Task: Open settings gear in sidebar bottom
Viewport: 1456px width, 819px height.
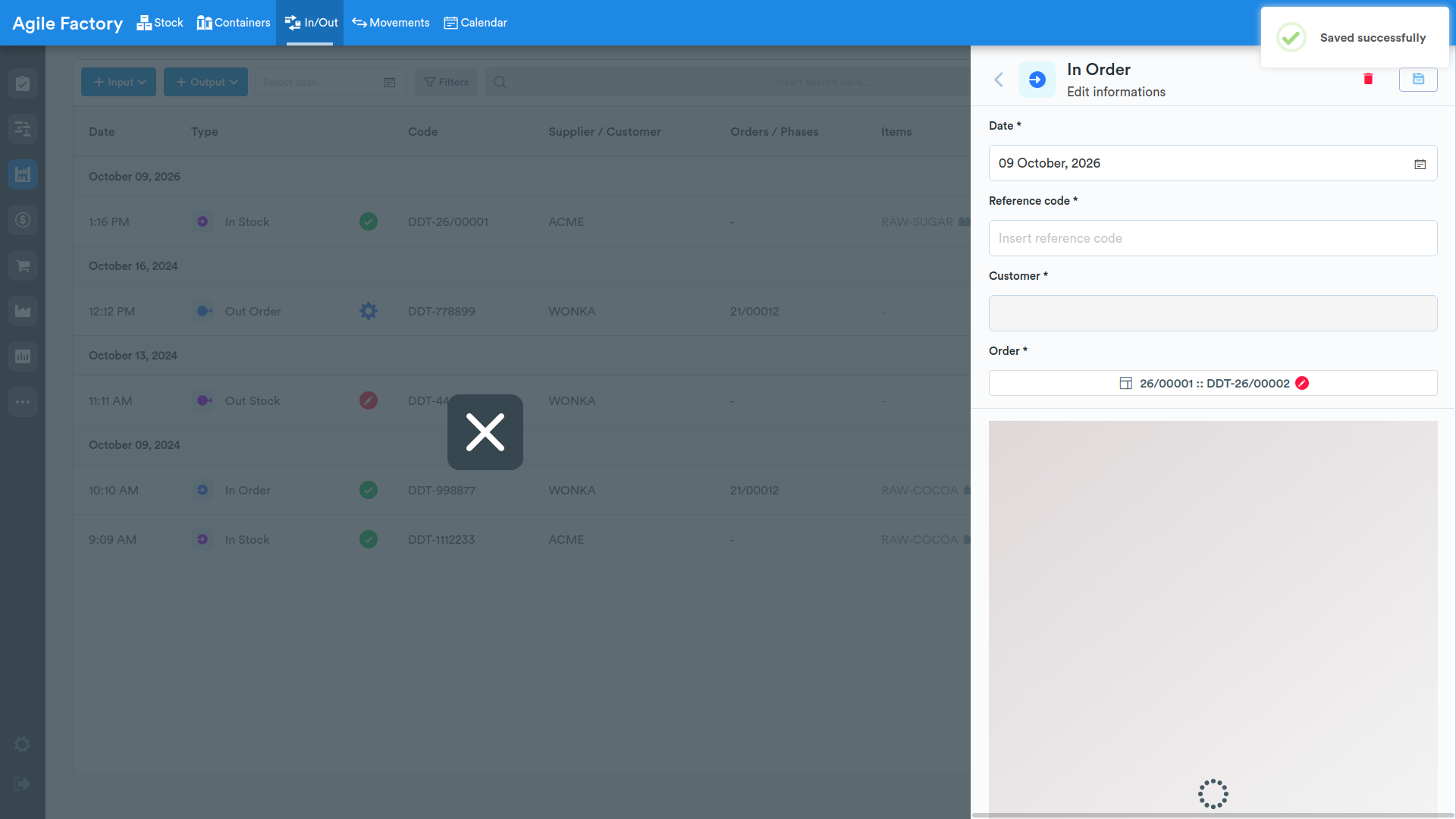Action: 23,744
